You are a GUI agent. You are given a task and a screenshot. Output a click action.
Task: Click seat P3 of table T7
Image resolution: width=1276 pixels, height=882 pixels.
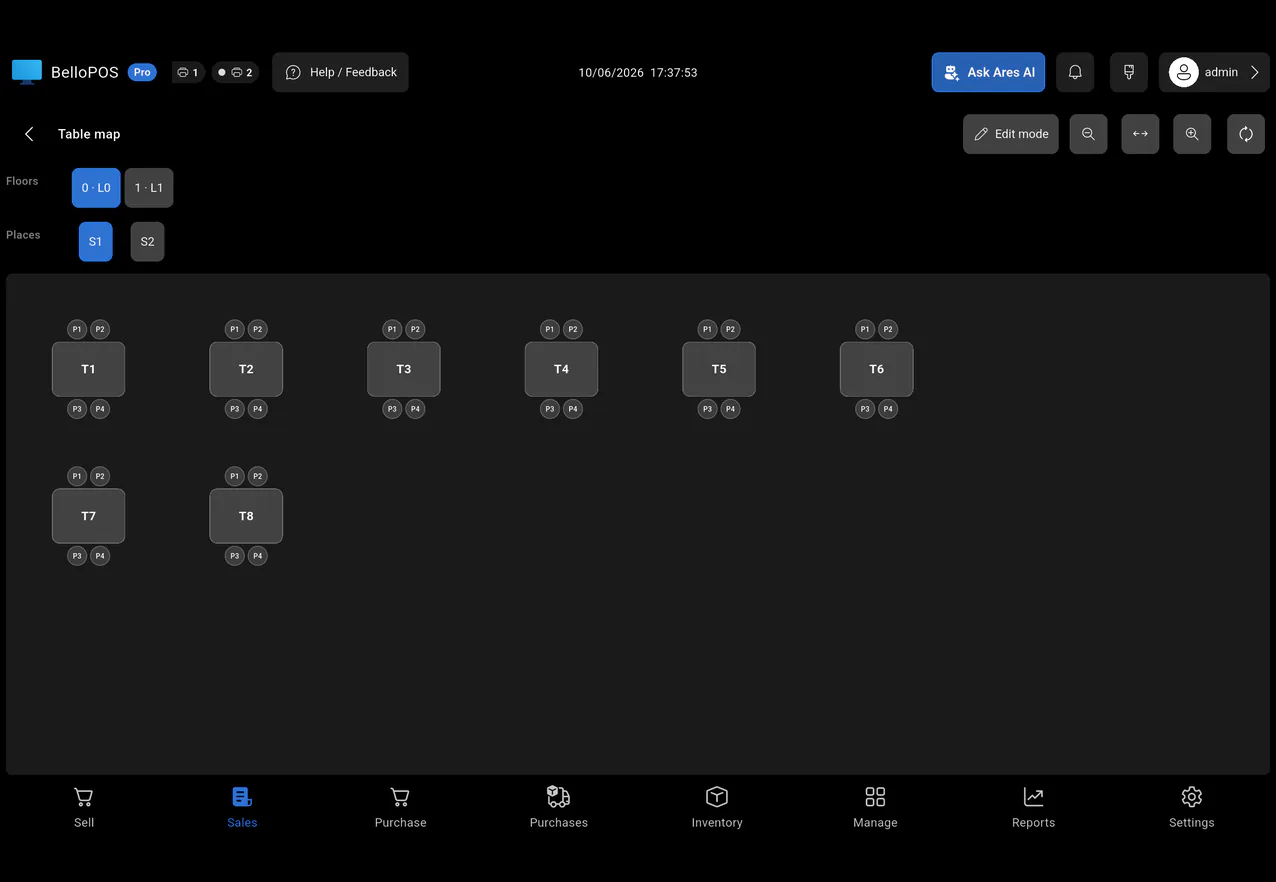tap(77, 556)
